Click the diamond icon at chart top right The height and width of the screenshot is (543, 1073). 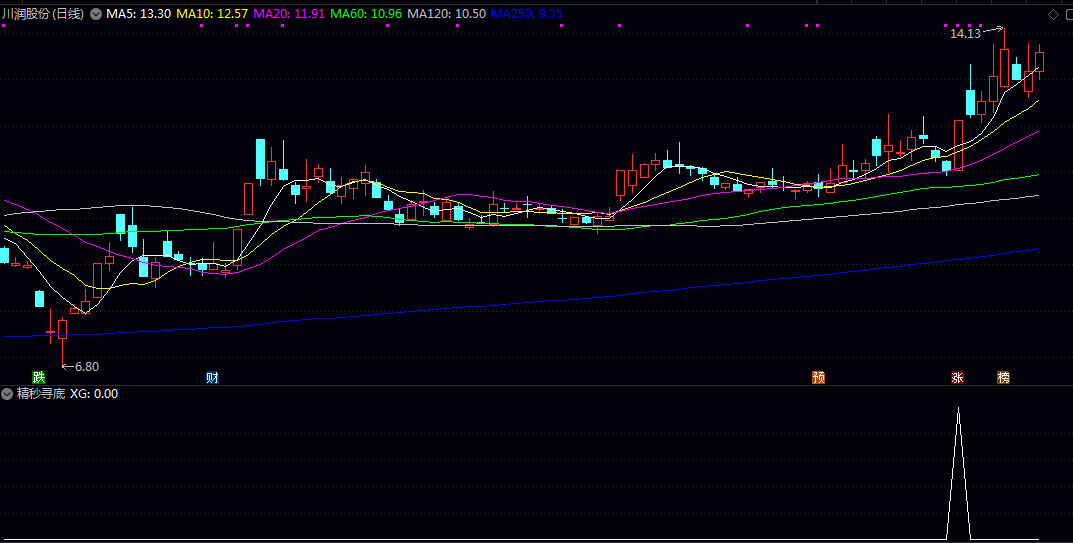point(1054,14)
